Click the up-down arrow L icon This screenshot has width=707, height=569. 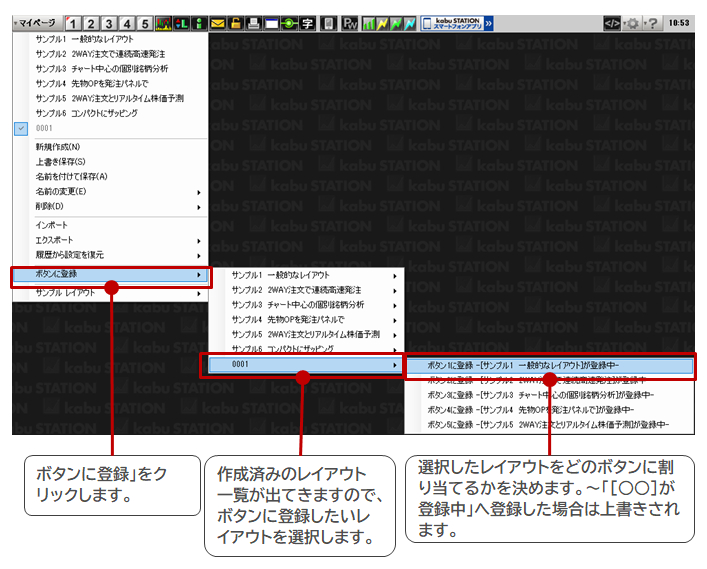(x=181, y=23)
